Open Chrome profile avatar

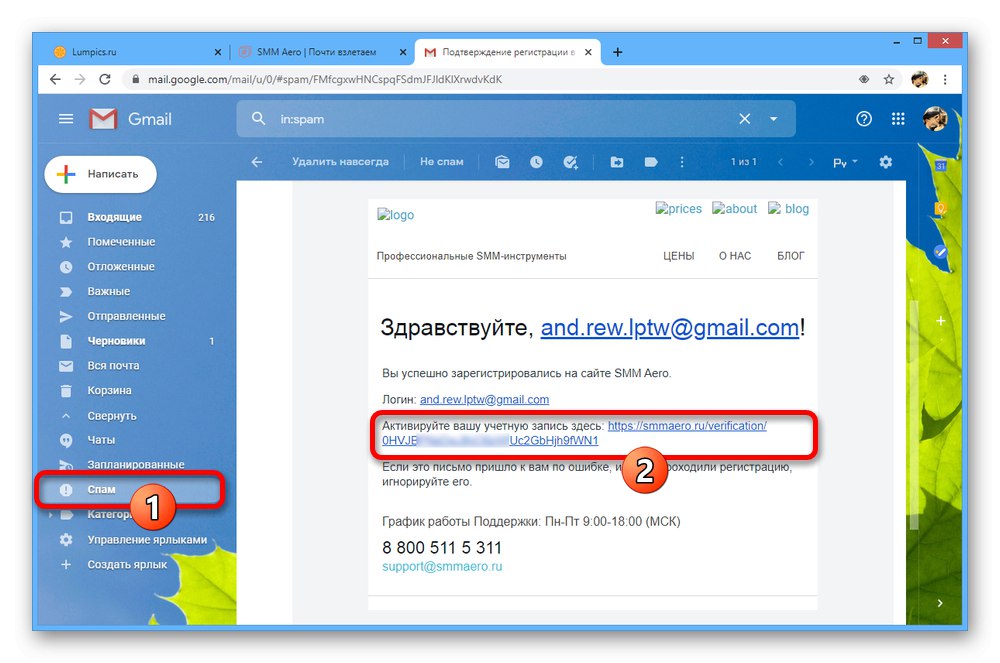click(x=919, y=79)
